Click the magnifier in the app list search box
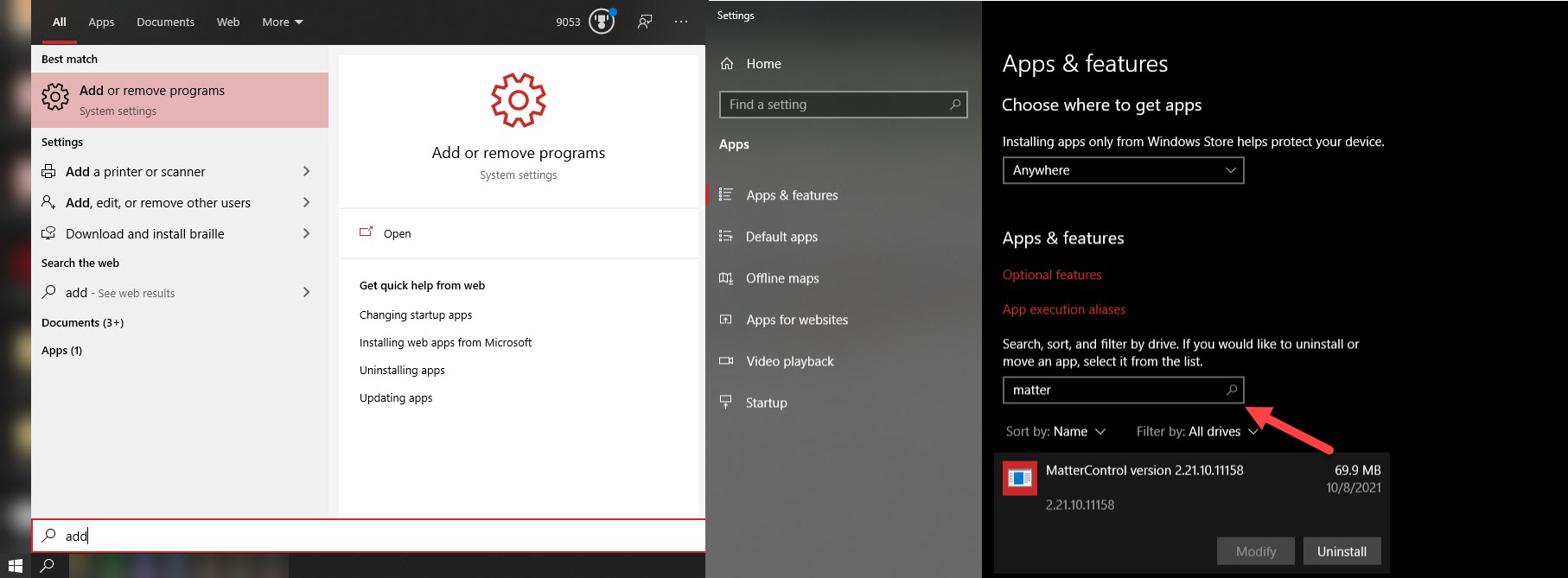Viewport: 1568px width, 578px height. [x=1232, y=391]
